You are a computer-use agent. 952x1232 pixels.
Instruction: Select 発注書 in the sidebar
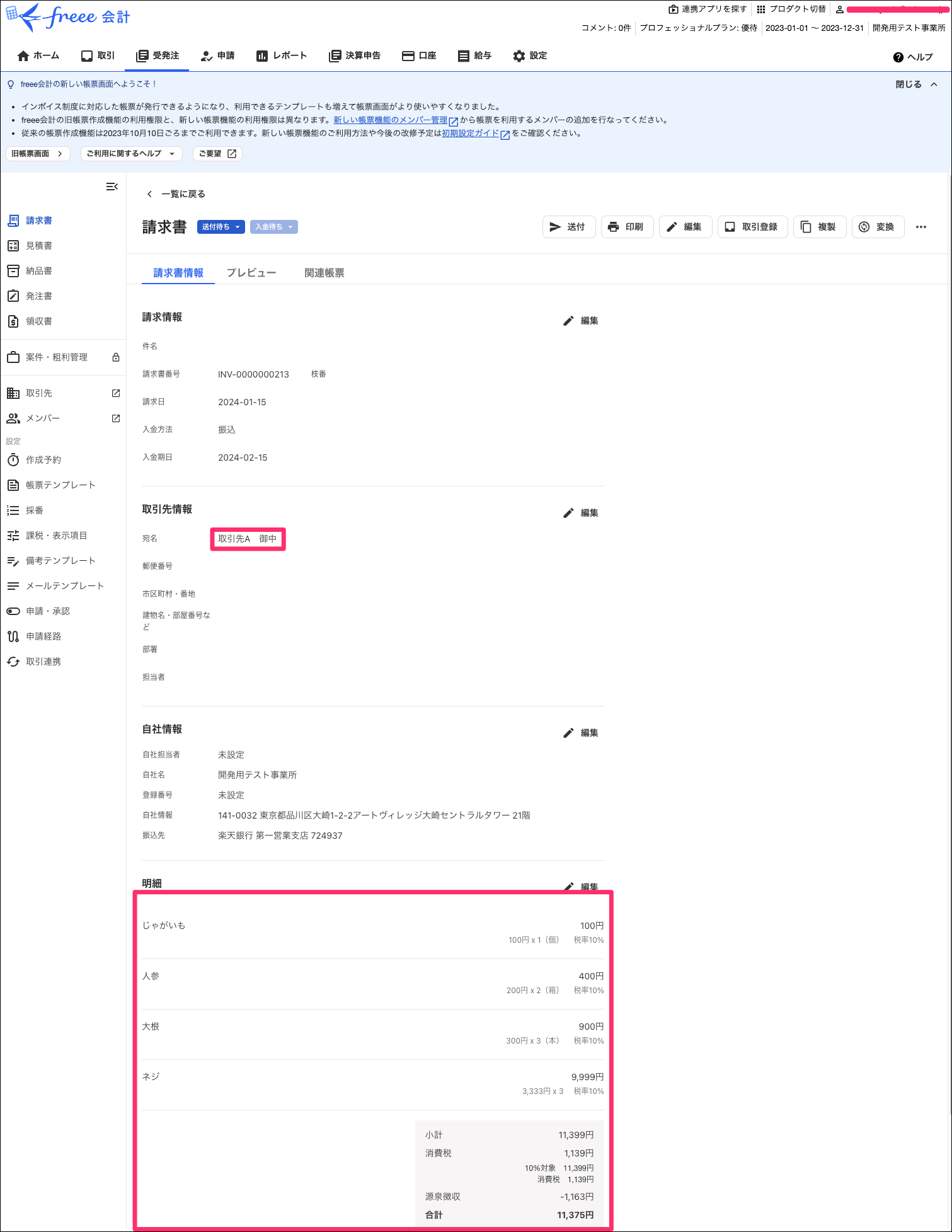(39, 296)
